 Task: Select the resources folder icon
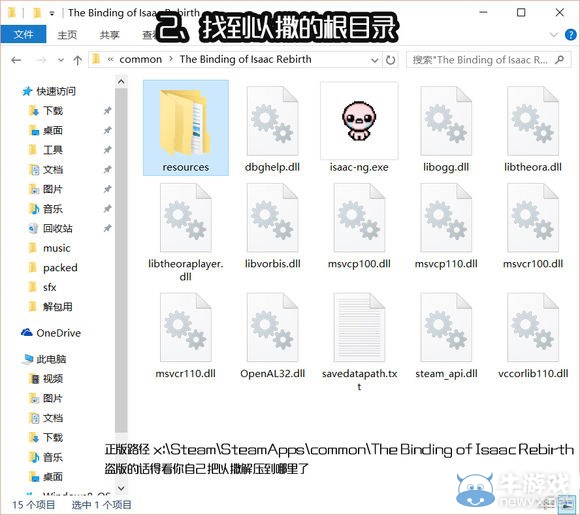[x=185, y=122]
